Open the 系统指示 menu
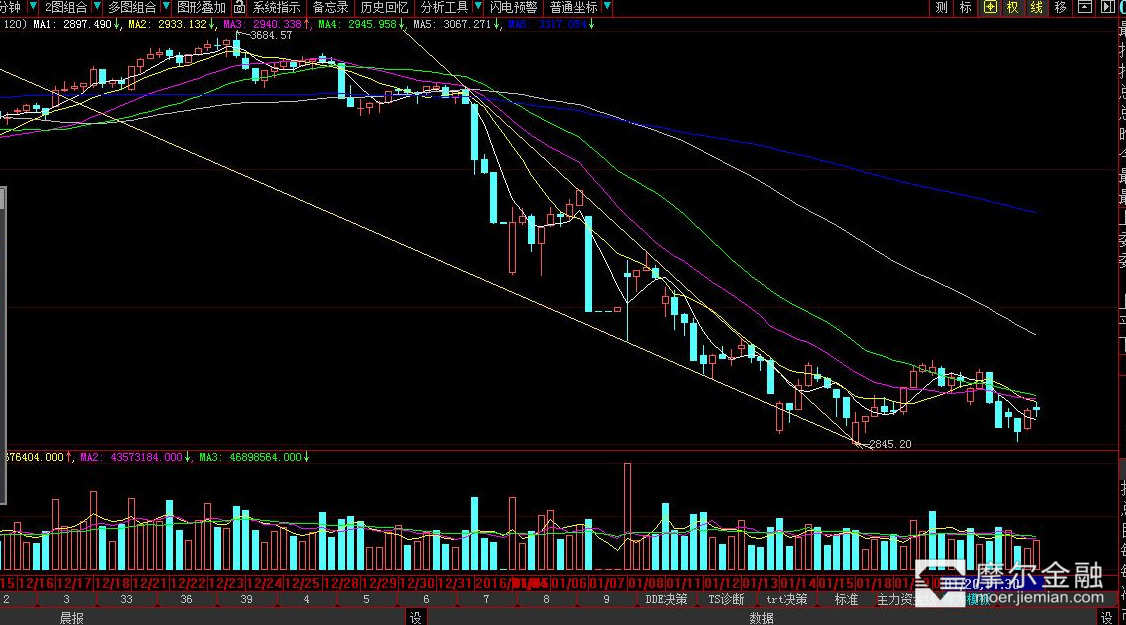This screenshot has width=1126, height=625. 276,8
